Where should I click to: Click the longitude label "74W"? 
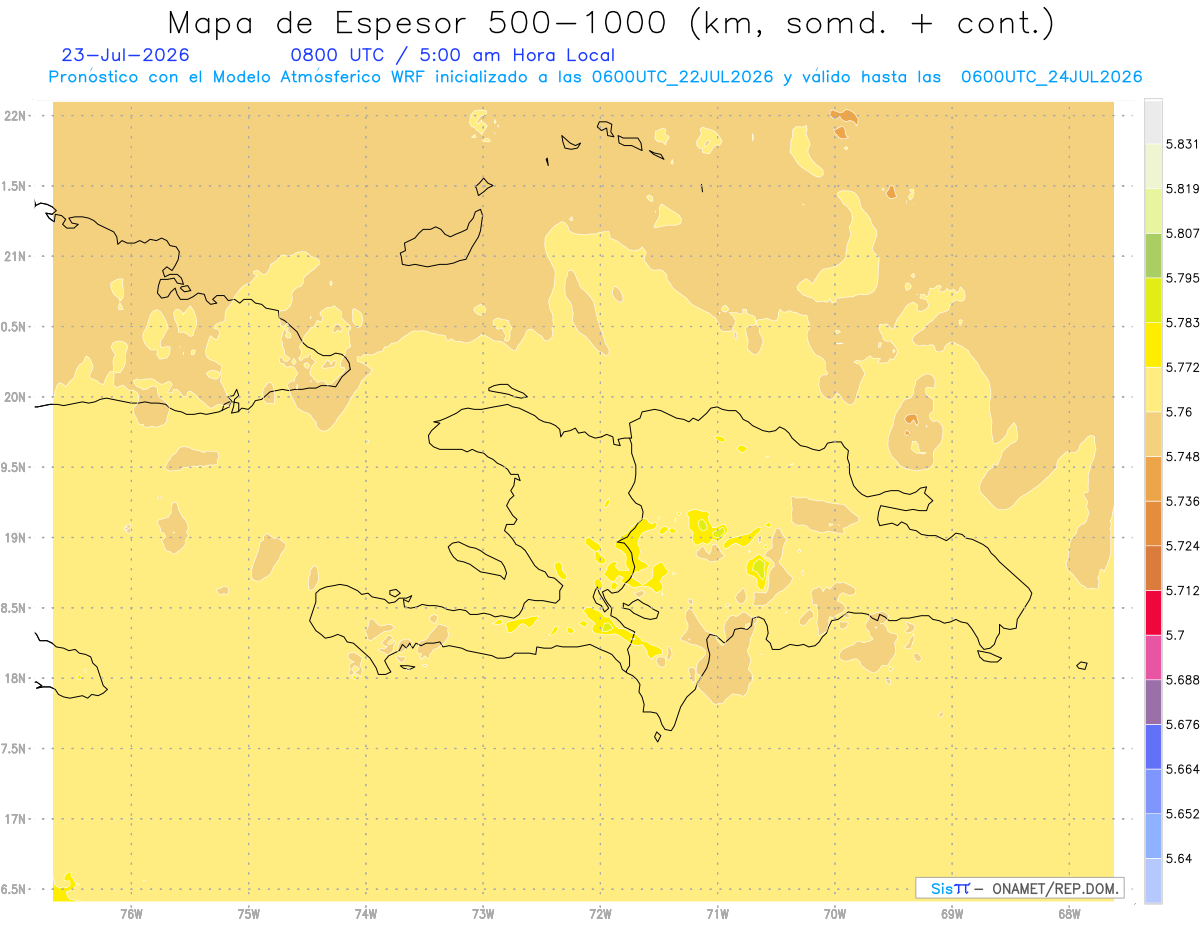366,913
